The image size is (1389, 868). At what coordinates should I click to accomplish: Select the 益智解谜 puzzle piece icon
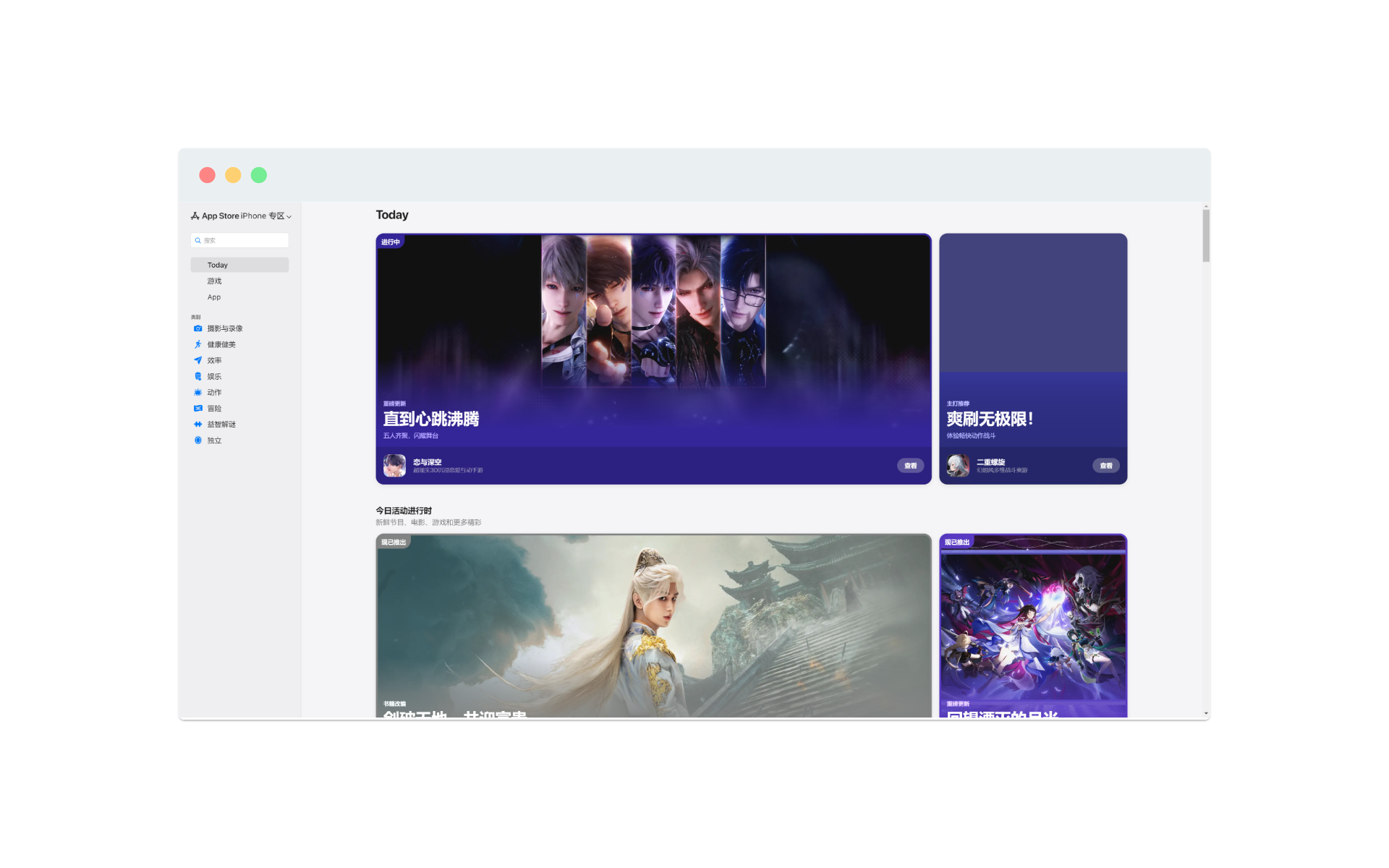tap(197, 424)
